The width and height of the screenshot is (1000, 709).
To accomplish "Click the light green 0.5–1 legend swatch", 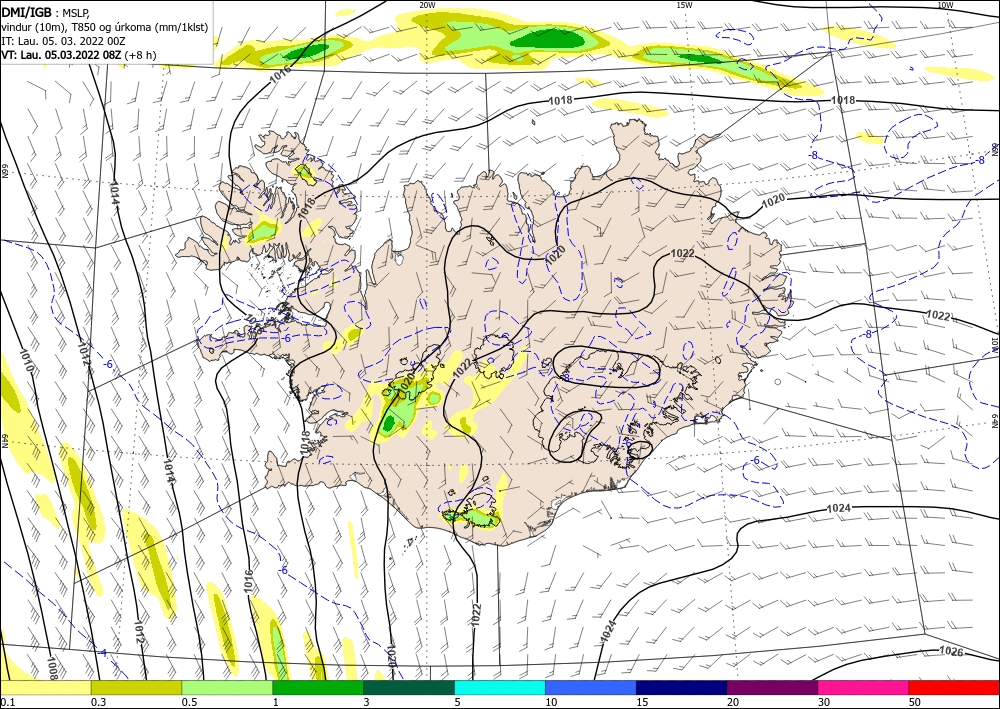I will click(227, 687).
